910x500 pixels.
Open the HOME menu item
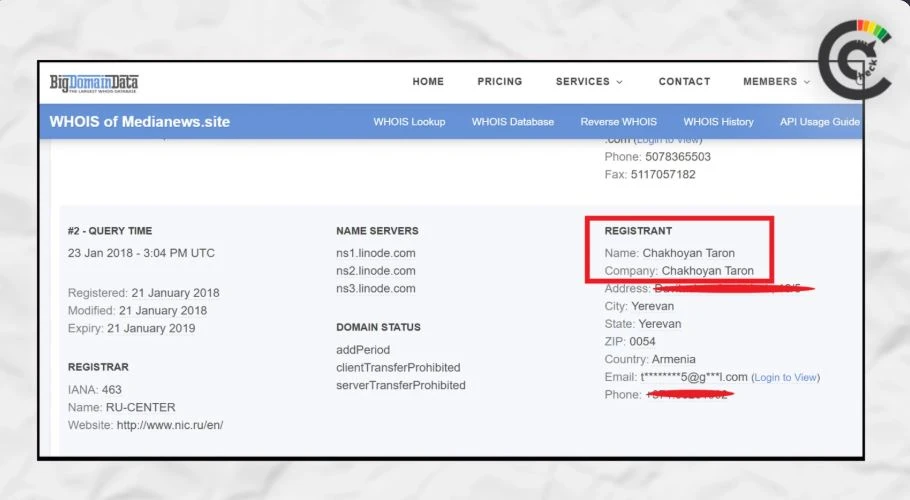coord(428,82)
